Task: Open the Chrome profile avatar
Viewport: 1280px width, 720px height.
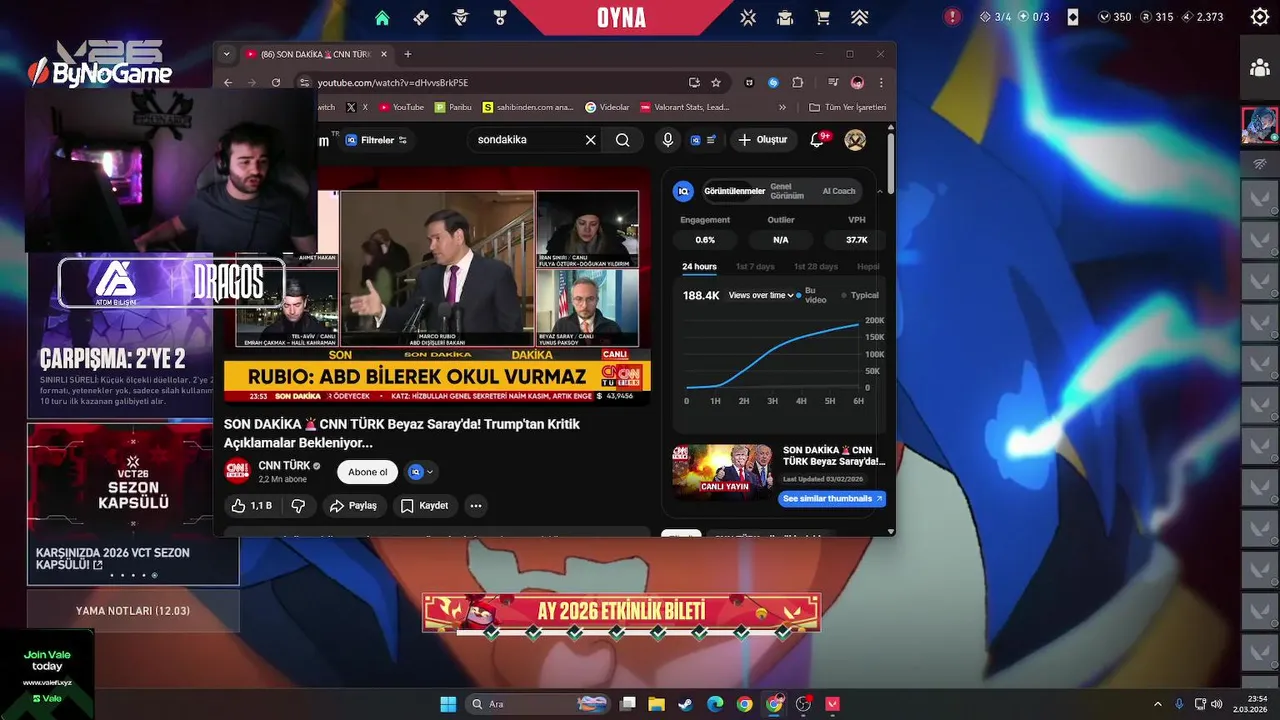Action: [857, 82]
